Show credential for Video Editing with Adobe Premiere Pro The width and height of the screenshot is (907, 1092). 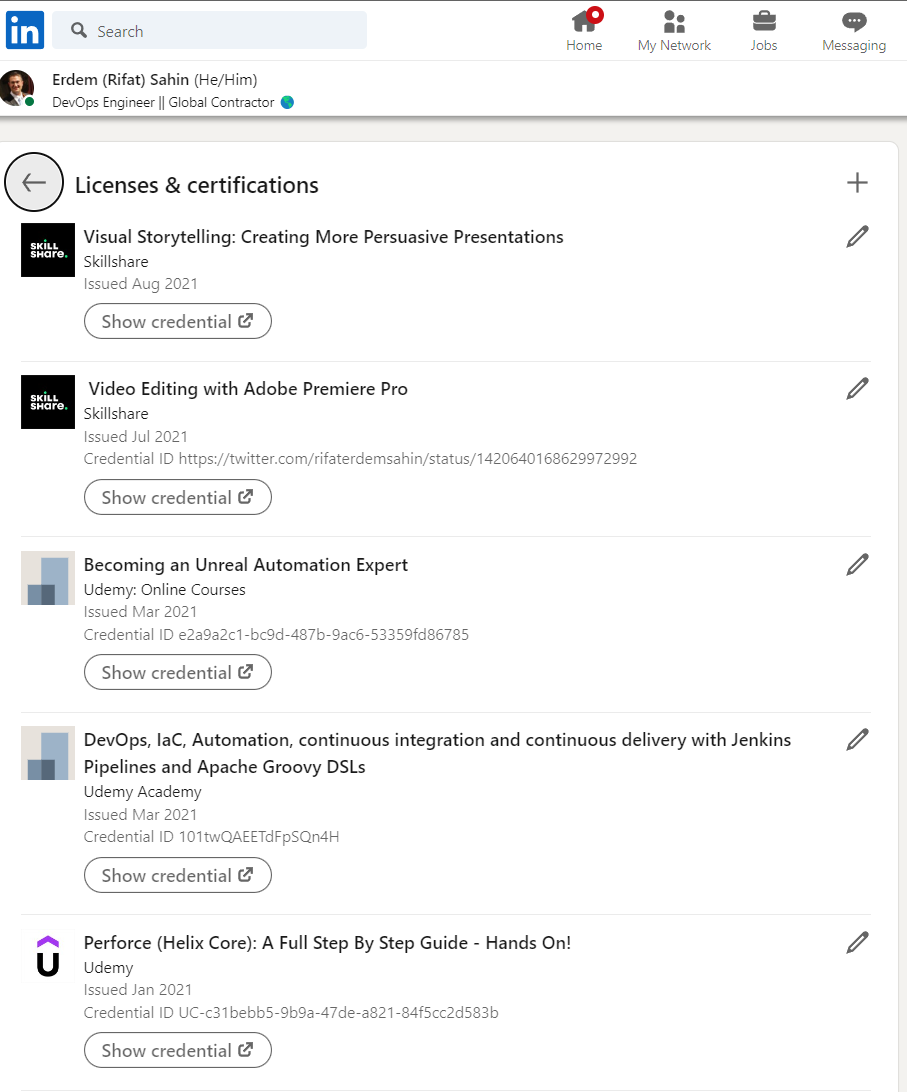point(178,497)
